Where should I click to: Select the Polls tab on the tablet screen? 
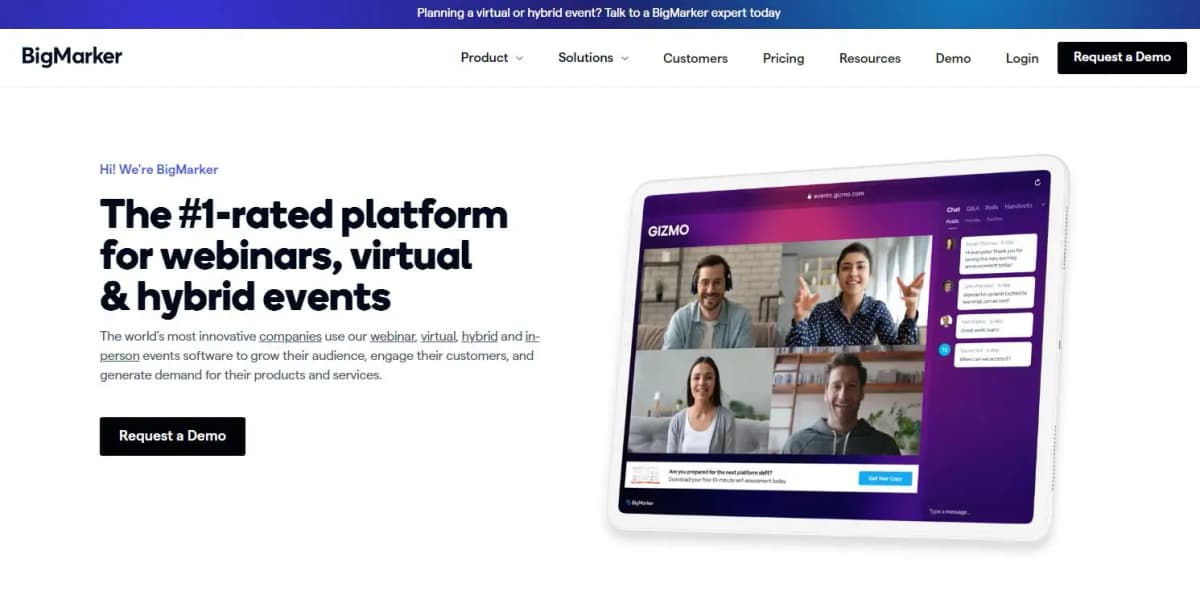pos(991,208)
